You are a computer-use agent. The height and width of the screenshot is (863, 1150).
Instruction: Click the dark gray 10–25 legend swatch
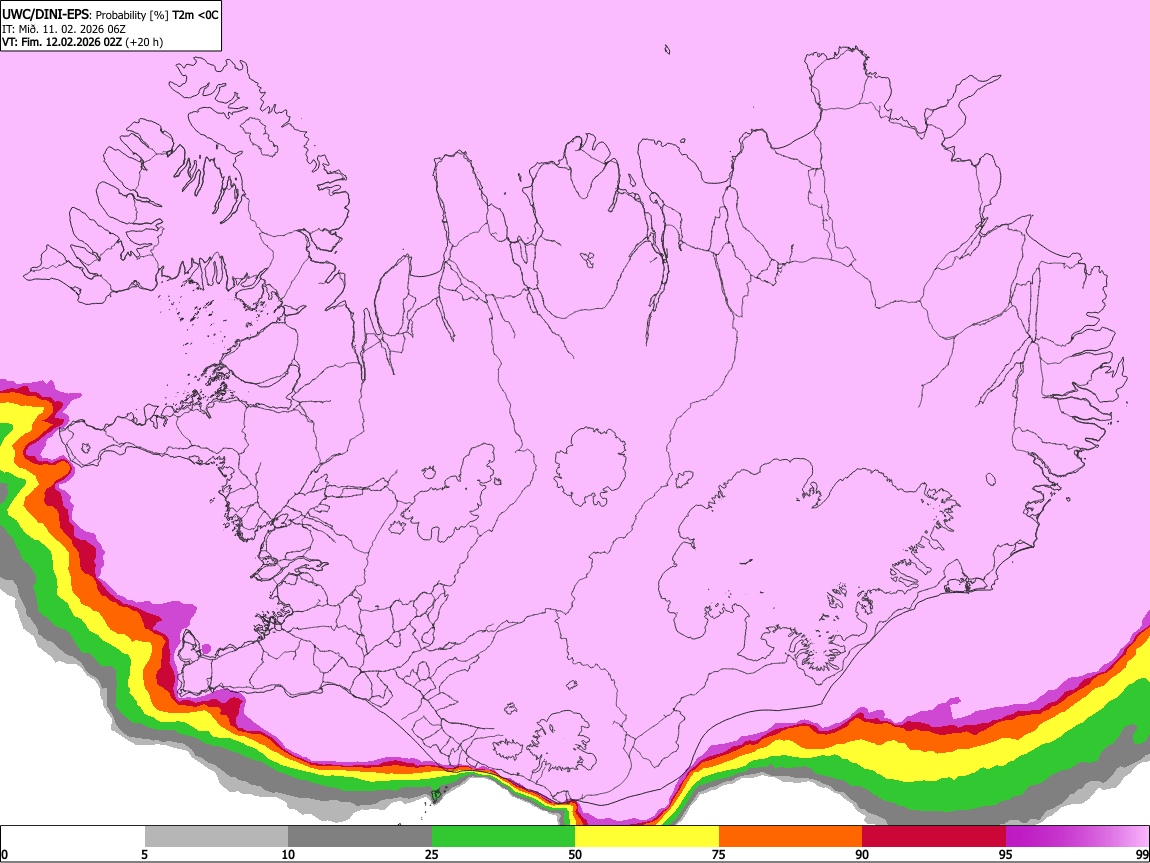point(360,836)
